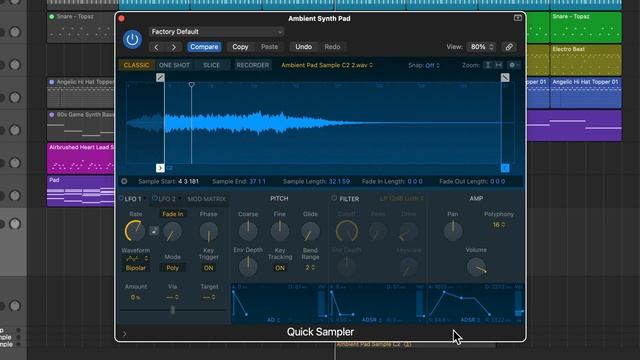The height and width of the screenshot is (360, 640).
Task: Click the Fade In Length value
Action: coord(415,181)
